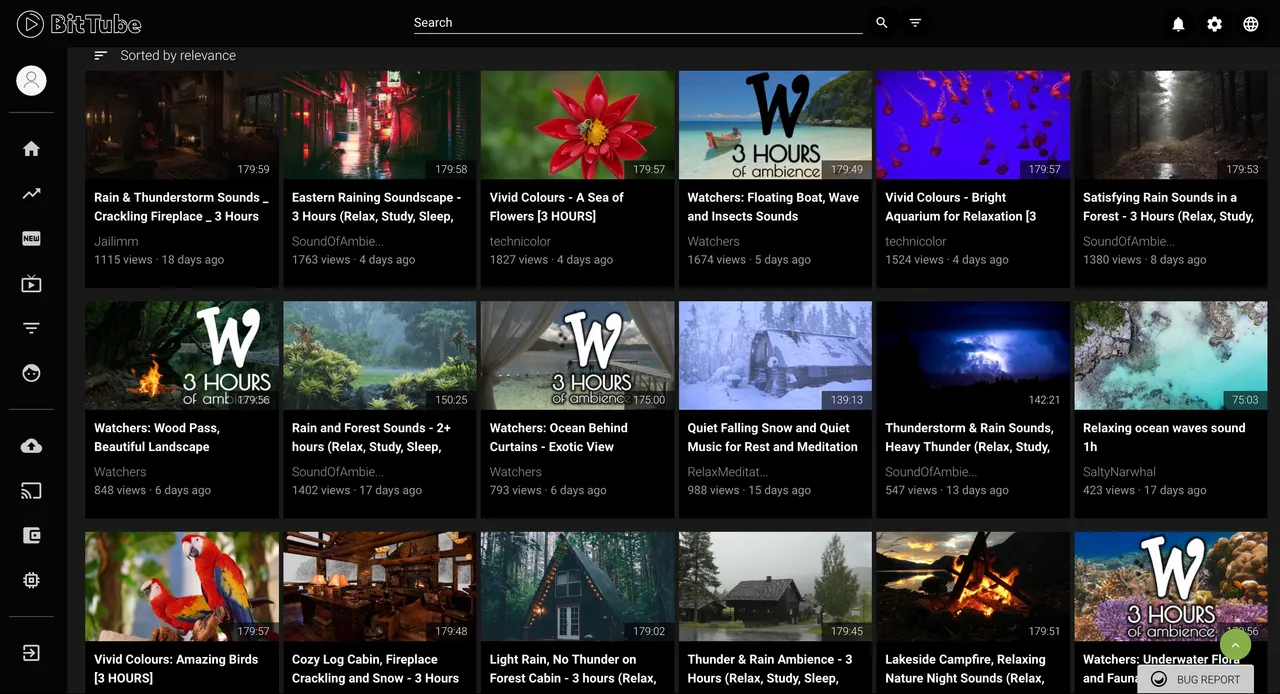Screen dimensions: 1280x694
Task: Visit SaltyNarwhal channel
Action: tap(1119, 472)
